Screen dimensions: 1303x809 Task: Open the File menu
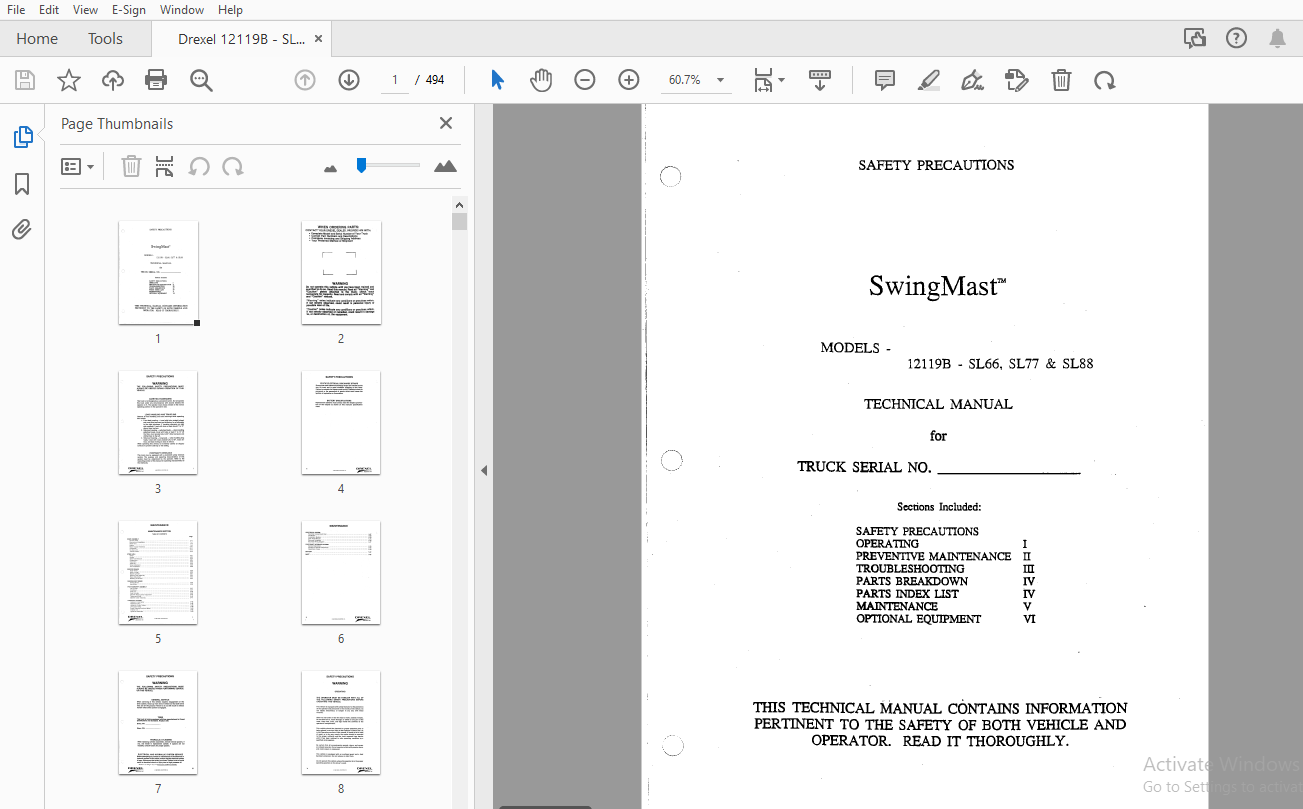(x=16, y=10)
